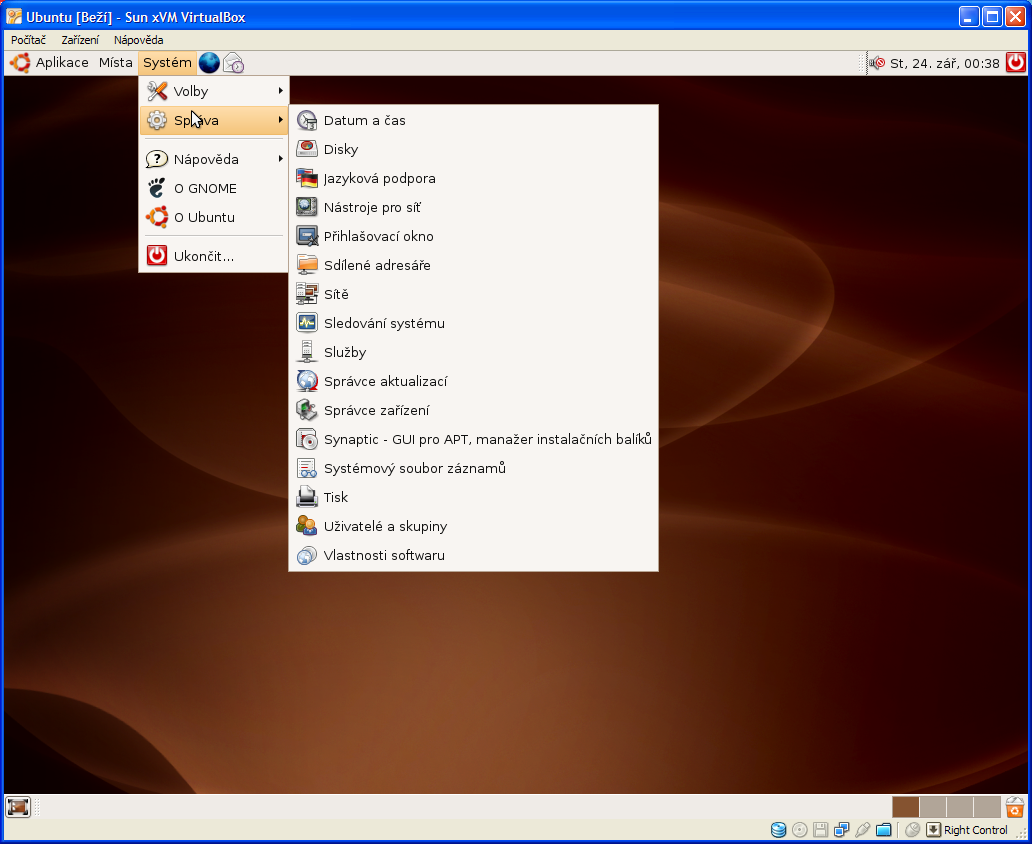
Task: Expand the Správa submenu arrow
Action: point(281,120)
